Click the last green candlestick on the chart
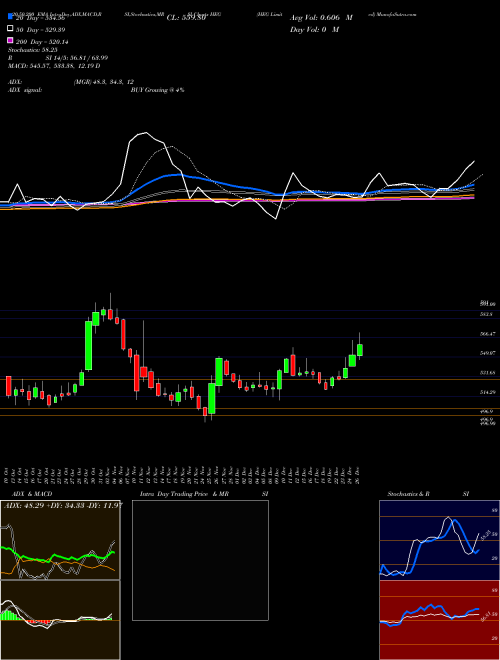The width and height of the screenshot is (500, 660). [360, 350]
